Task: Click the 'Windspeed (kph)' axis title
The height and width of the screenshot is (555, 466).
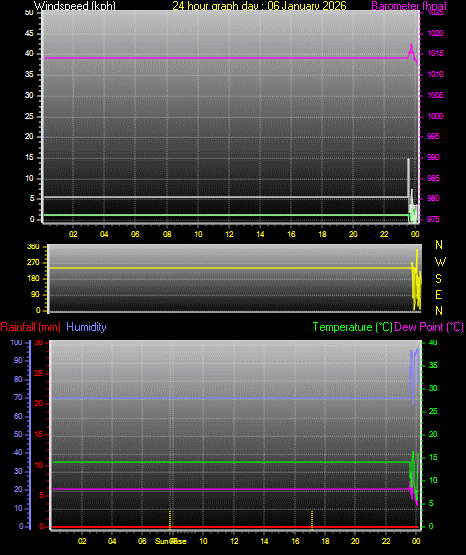Action: (75, 5)
